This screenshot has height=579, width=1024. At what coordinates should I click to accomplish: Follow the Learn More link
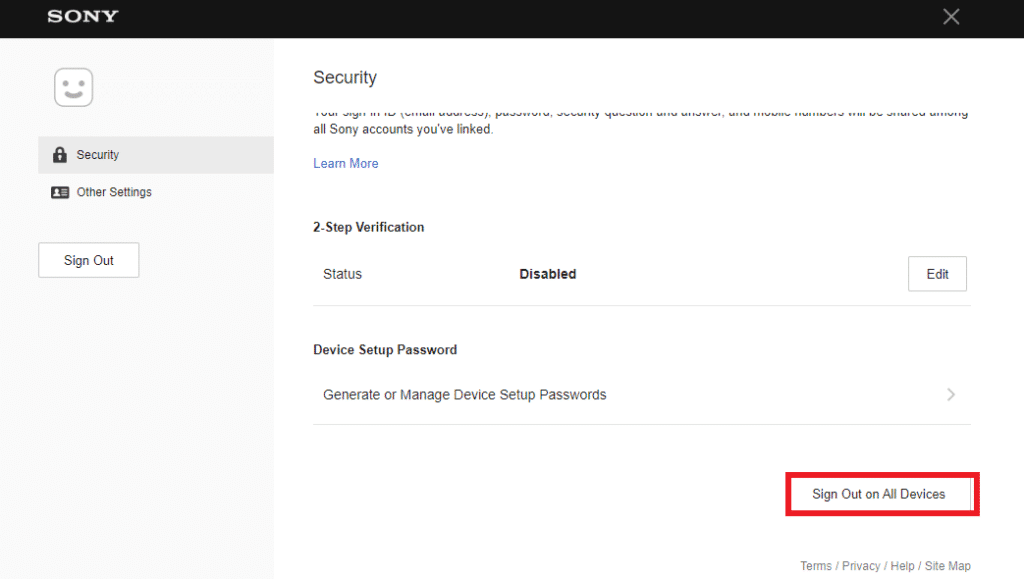(x=345, y=163)
